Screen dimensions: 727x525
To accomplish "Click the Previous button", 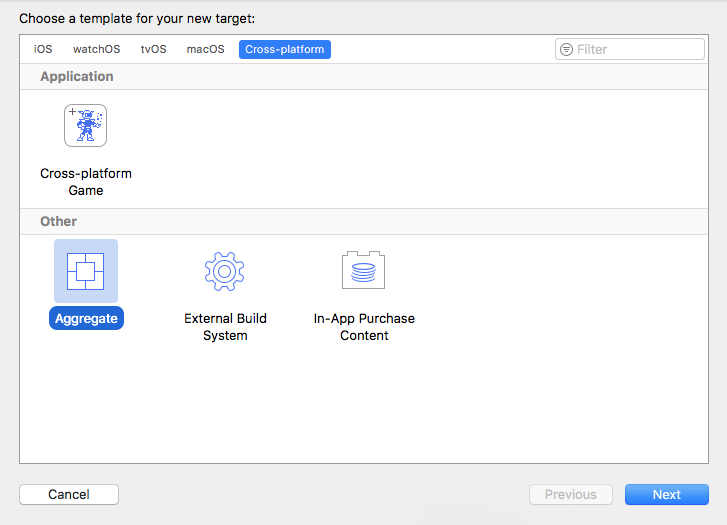I will pos(570,494).
